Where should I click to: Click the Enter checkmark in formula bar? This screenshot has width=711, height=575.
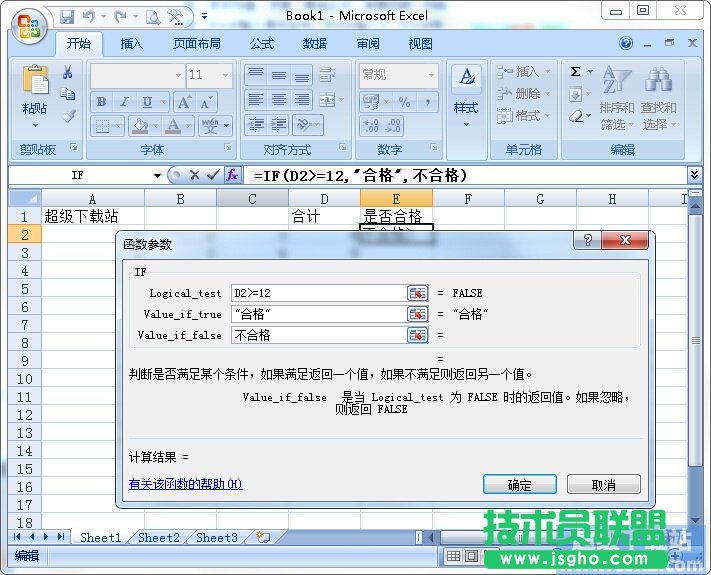[212, 175]
